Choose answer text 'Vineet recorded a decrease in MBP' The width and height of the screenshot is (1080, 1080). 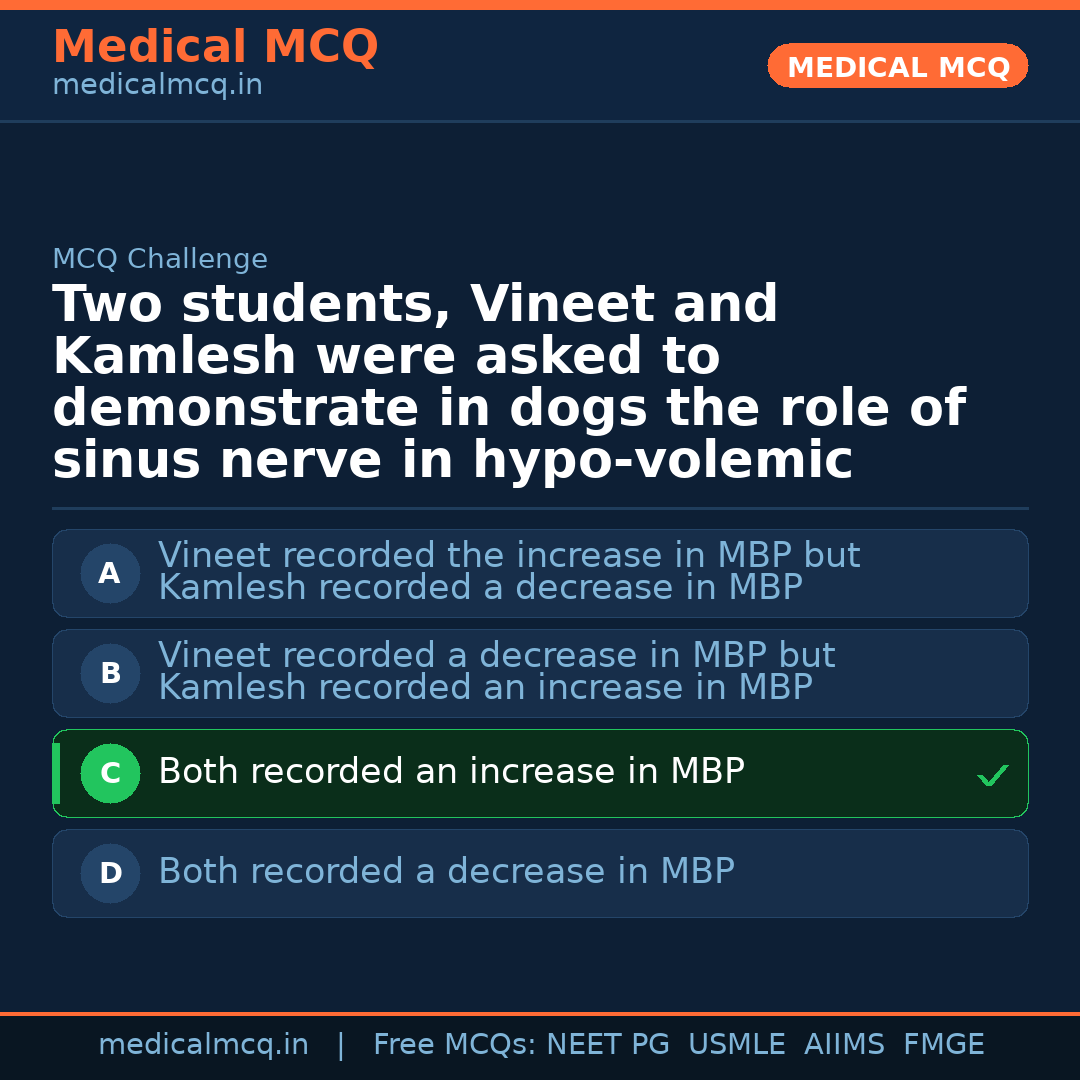[496, 656]
